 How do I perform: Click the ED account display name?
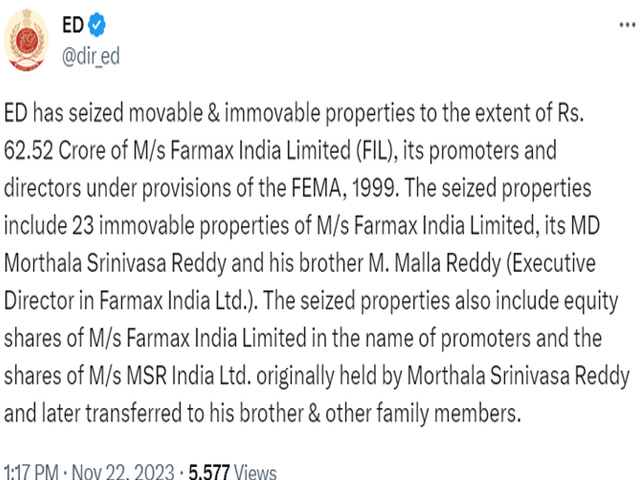[73, 25]
